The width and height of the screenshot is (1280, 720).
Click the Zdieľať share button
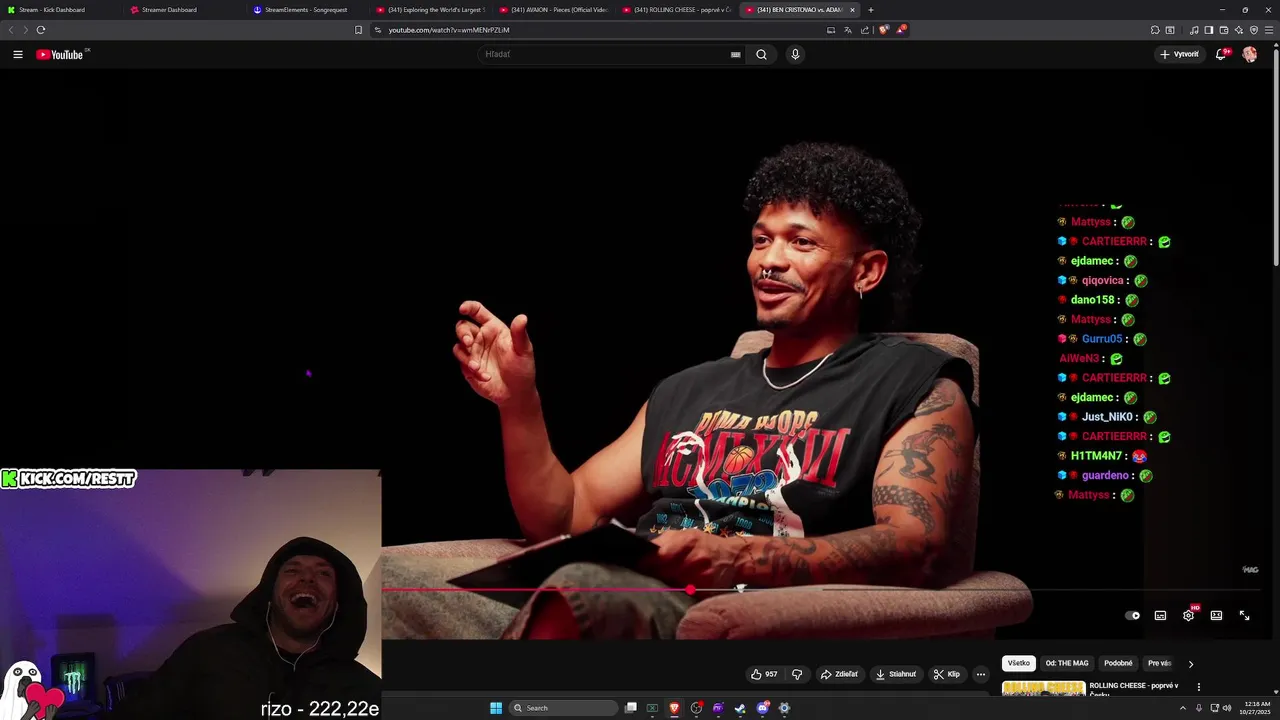839,674
